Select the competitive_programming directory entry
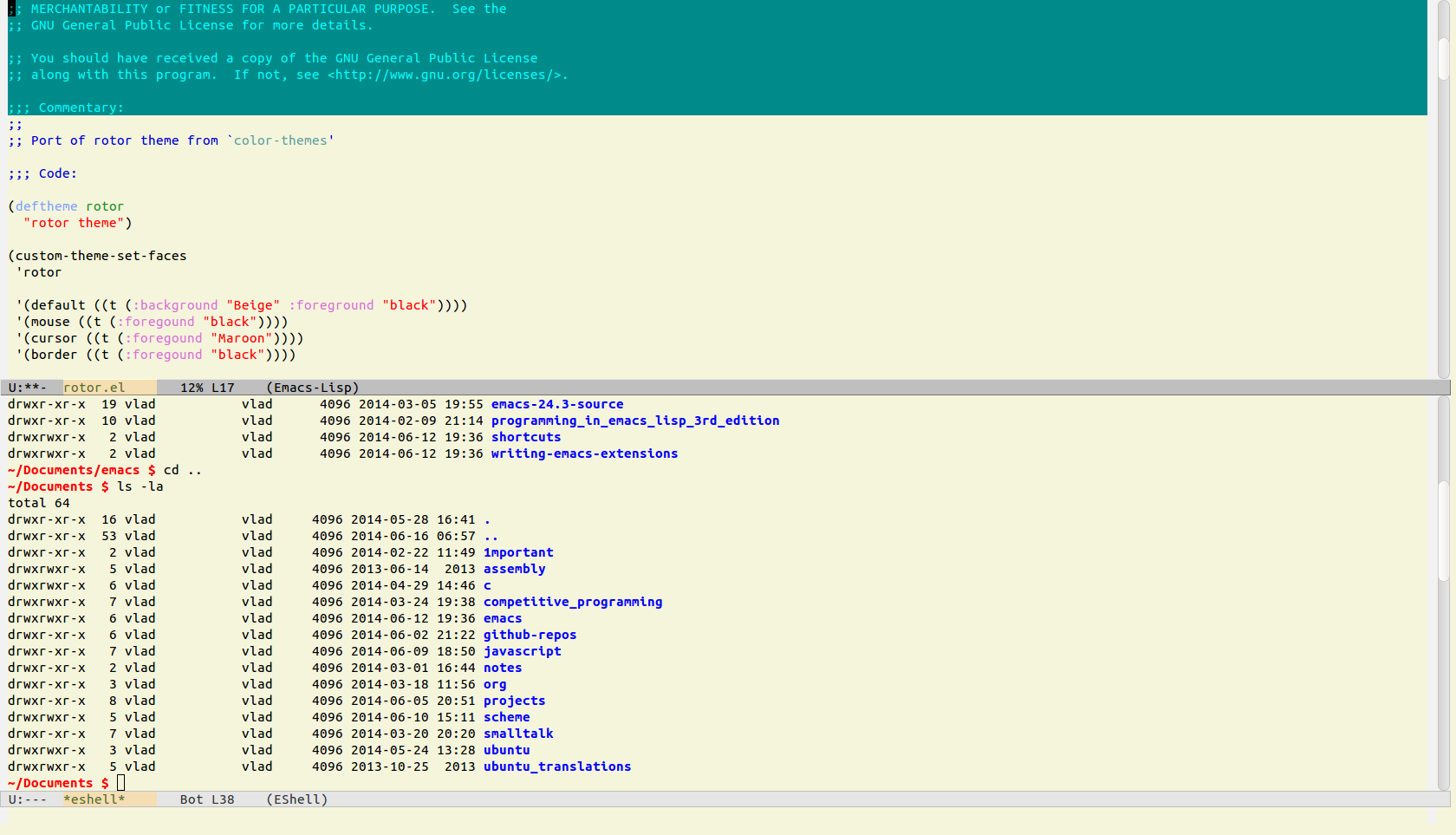1456x835 pixels. click(x=572, y=602)
